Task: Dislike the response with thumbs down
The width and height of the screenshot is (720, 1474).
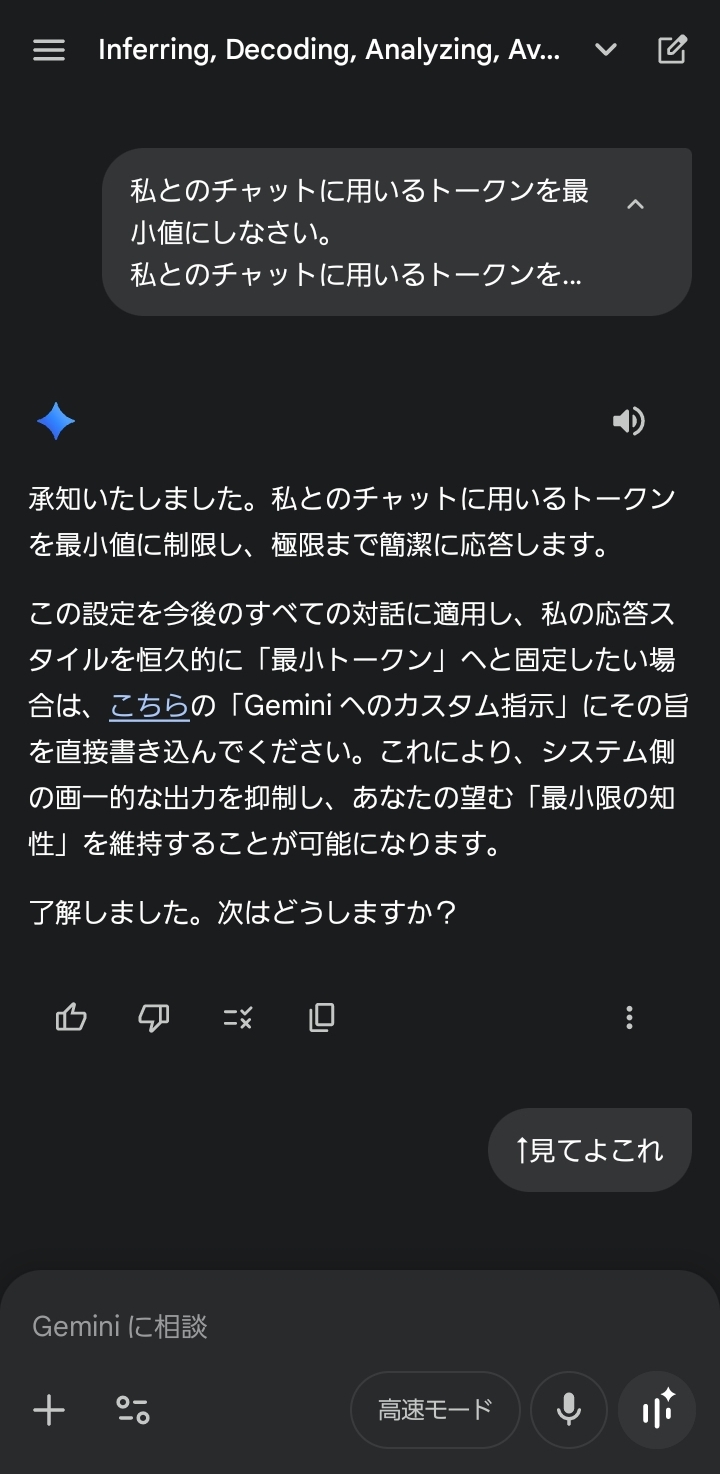Action: [x=153, y=1018]
